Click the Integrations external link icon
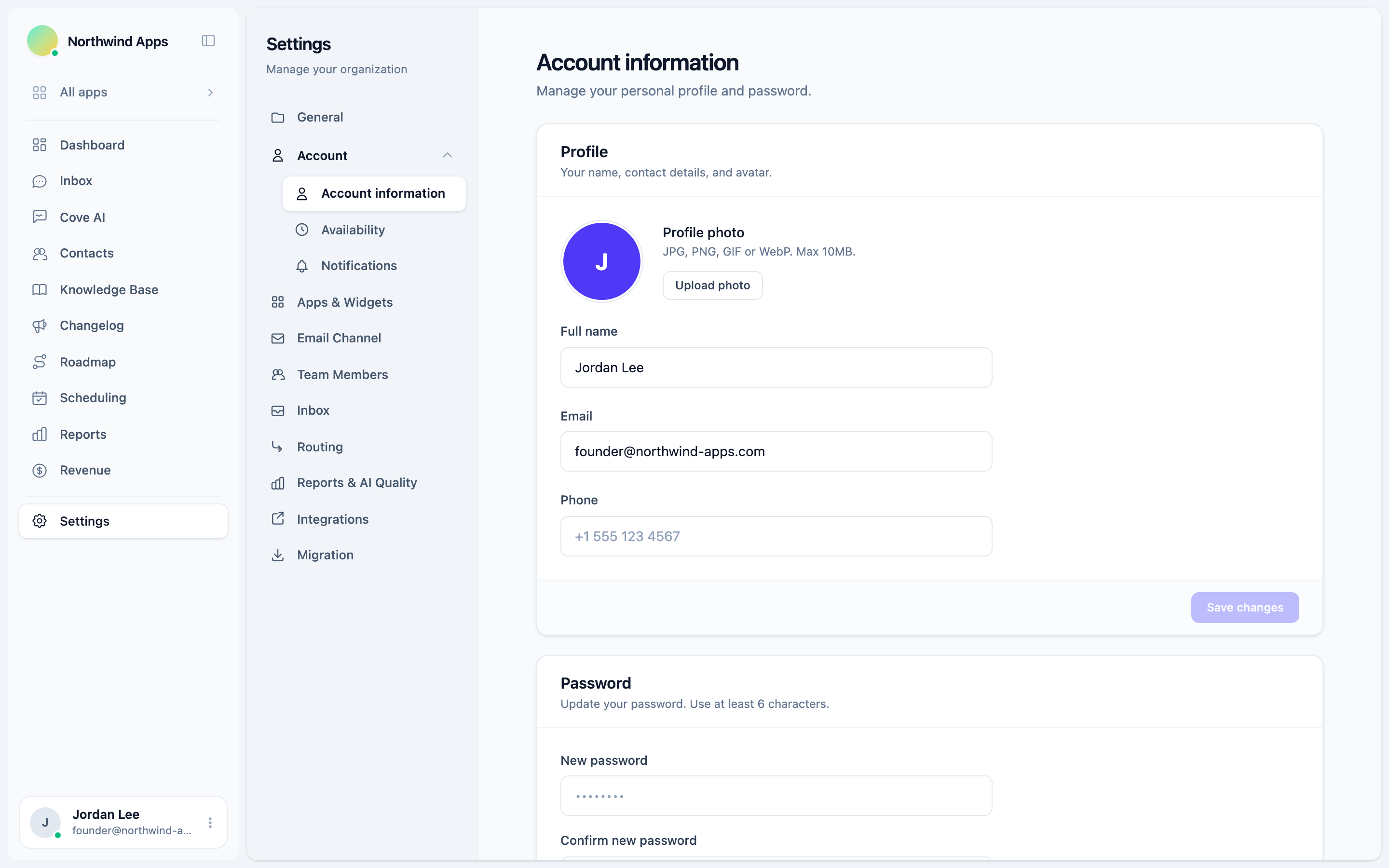Viewport: 1389px width, 868px height. tap(278, 519)
